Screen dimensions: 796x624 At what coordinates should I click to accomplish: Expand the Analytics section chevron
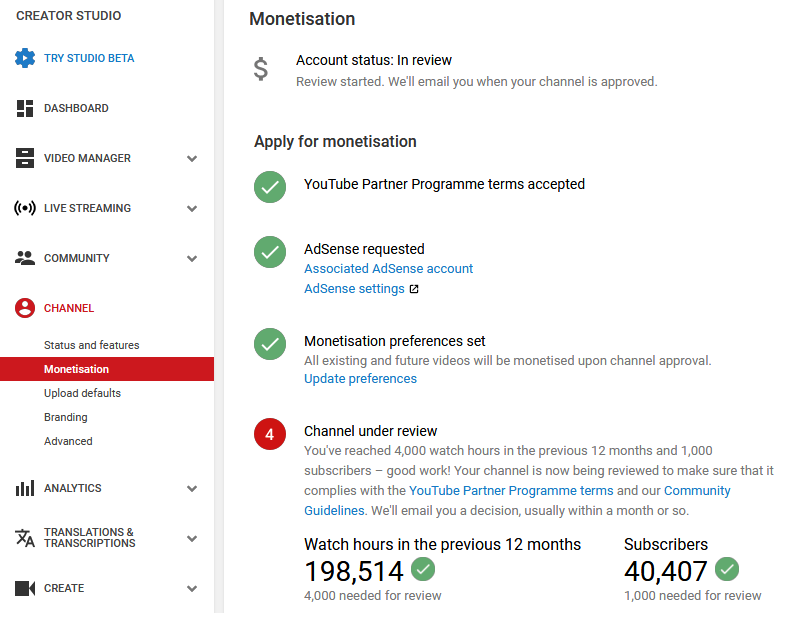pyautogui.click(x=192, y=489)
